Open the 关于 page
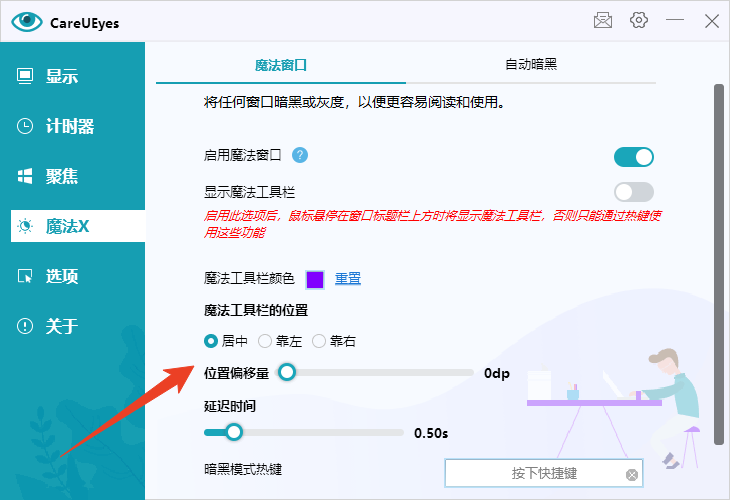This screenshot has height=500, width=730. click(x=62, y=326)
